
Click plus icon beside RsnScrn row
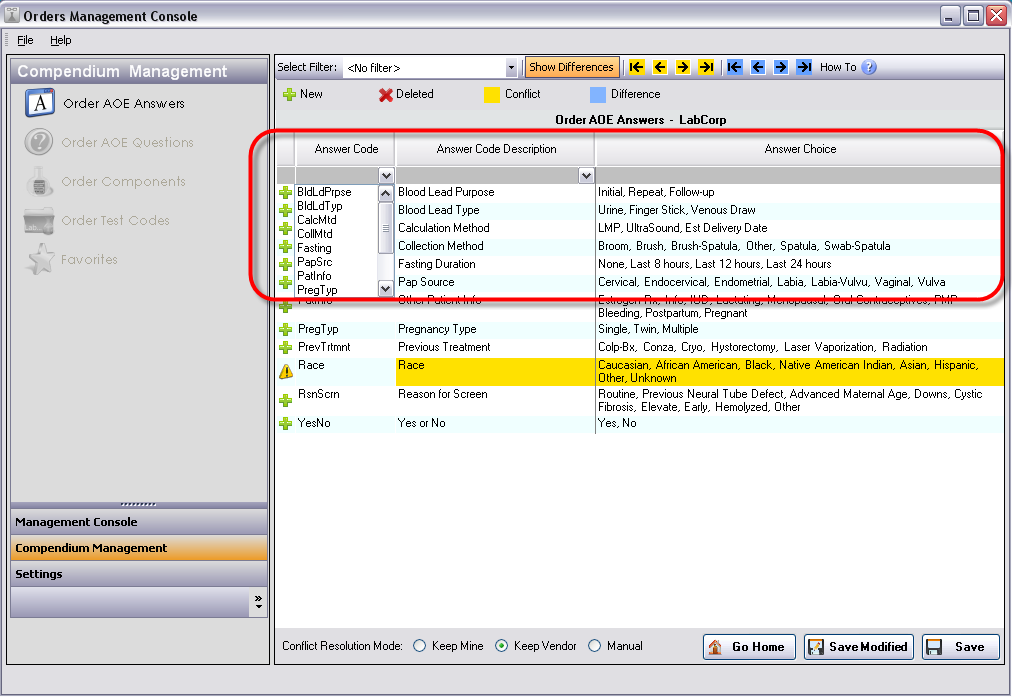(285, 401)
